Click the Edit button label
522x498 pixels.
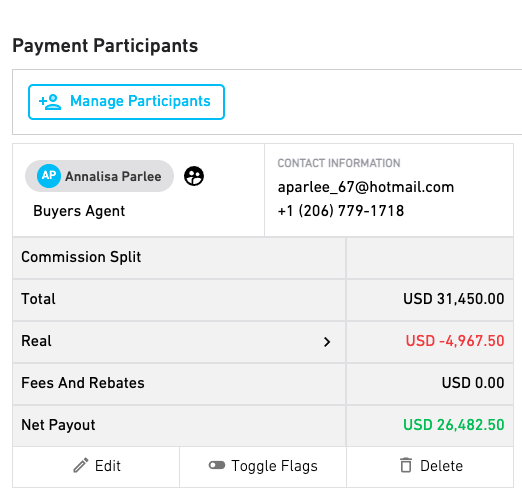point(108,466)
